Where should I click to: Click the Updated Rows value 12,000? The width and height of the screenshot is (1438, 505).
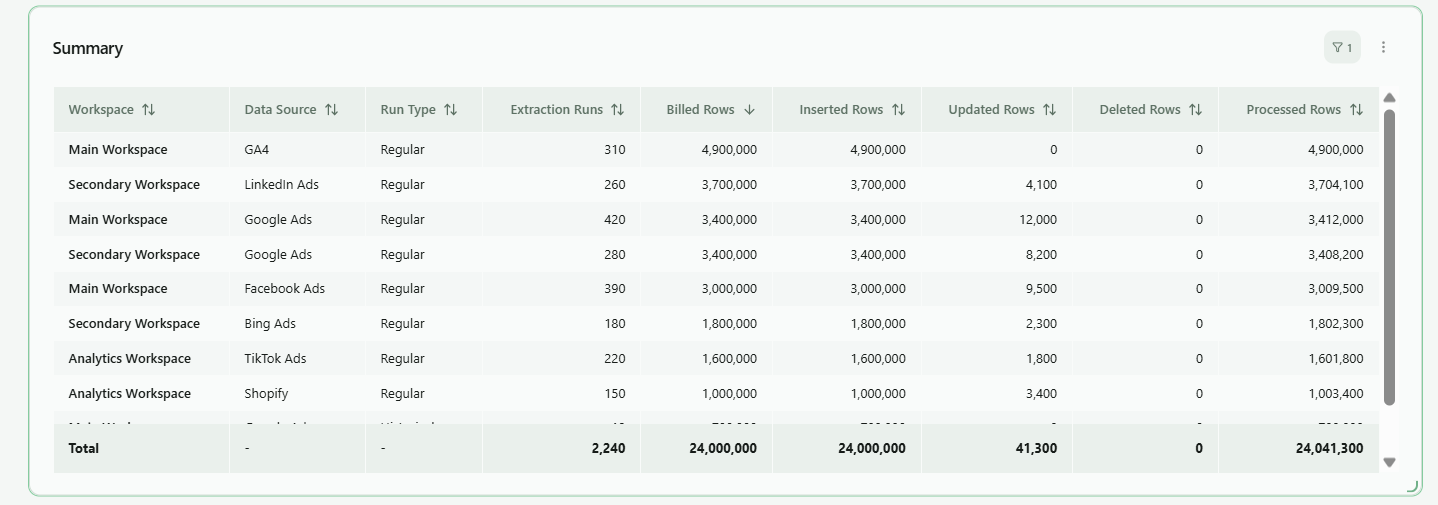[1038, 220]
